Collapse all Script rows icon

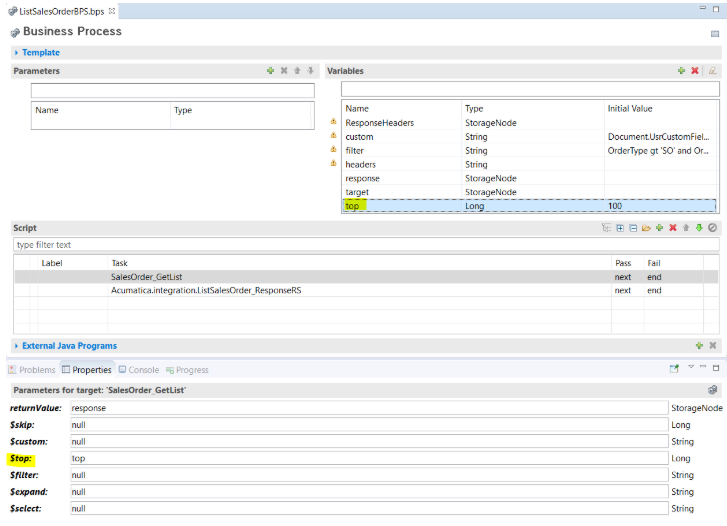click(x=633, y=228)
